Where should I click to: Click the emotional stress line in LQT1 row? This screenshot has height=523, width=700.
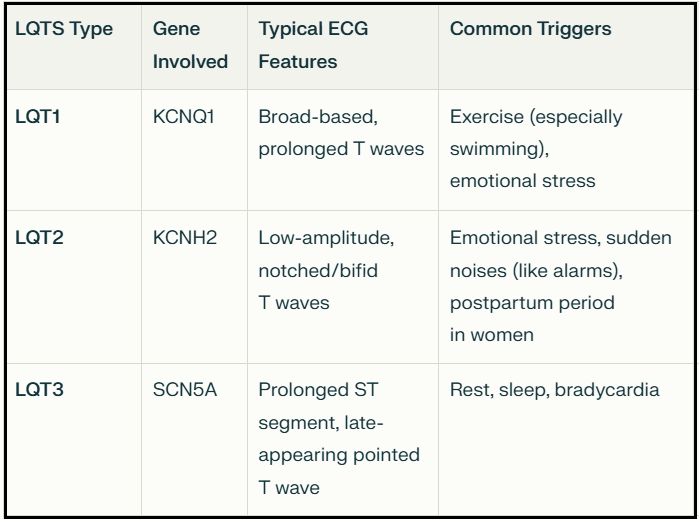[x=522, y=181]
